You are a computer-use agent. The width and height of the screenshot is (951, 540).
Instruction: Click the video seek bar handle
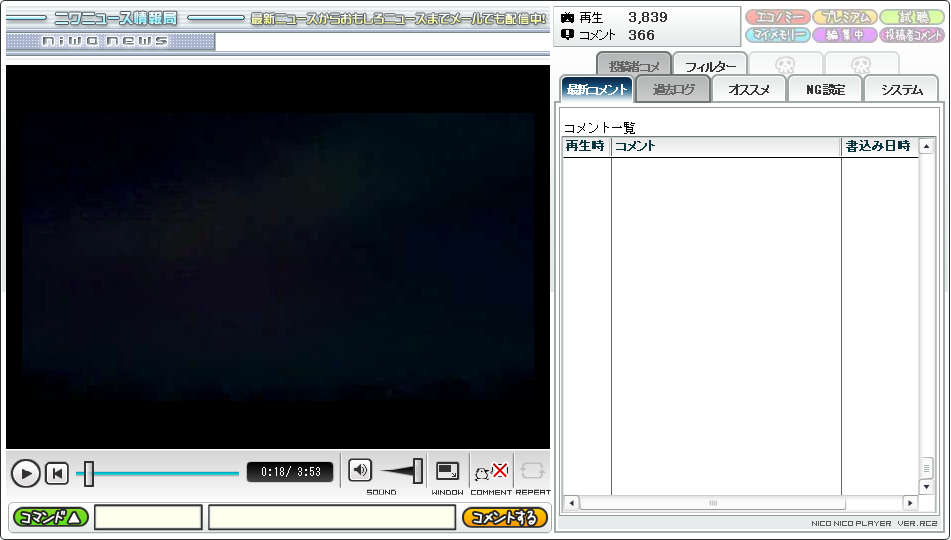[x=89, y=473]
